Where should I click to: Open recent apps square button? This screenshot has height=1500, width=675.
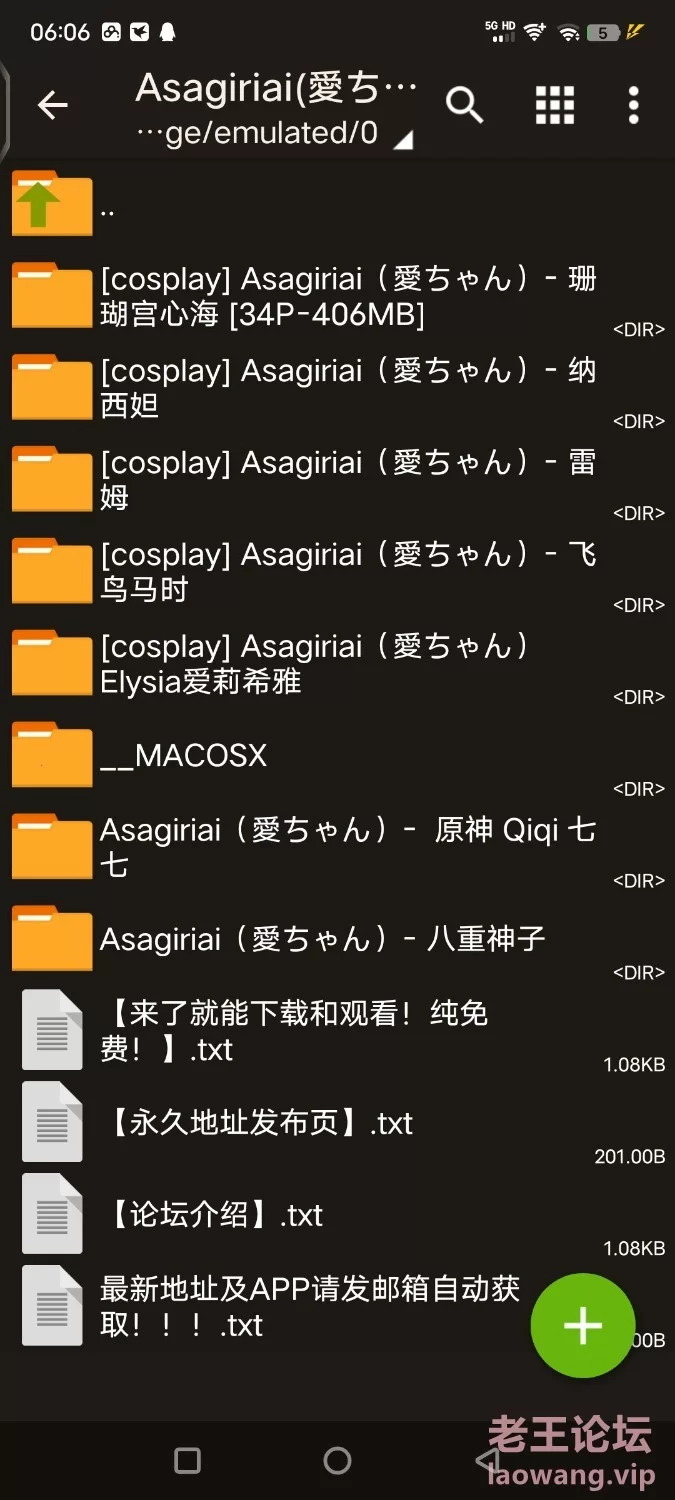point(187,1461)
